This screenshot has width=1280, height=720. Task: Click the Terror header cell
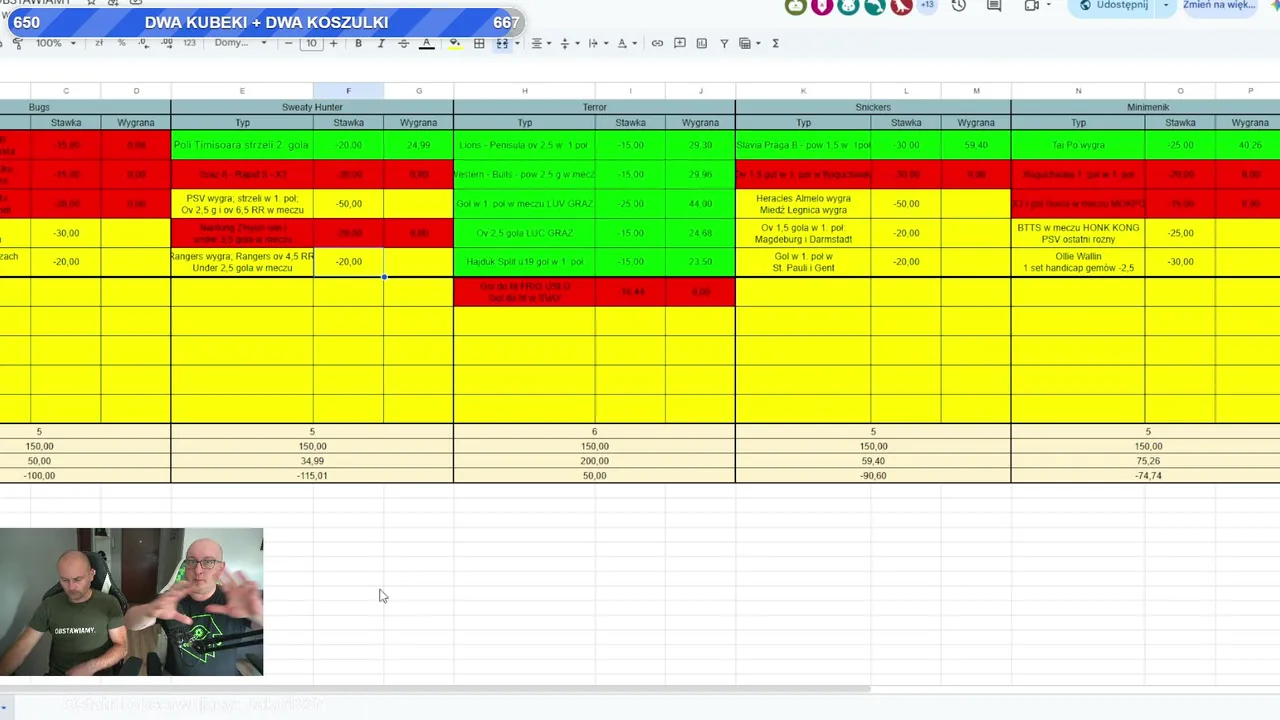[594, 107]
